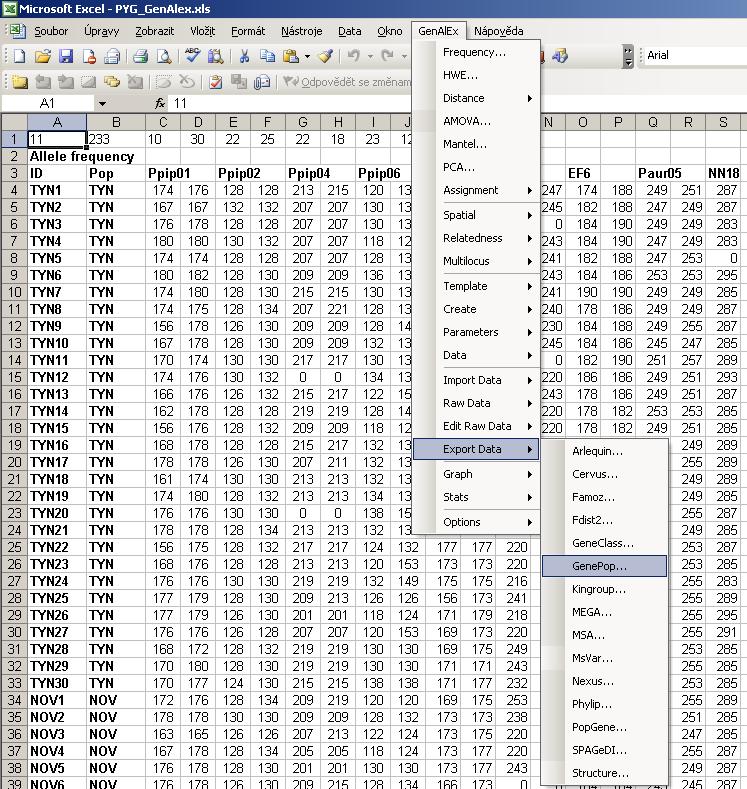Click the fx insert function icon
Image resolution: width=747 pixels, height=789 pixels.
tap(160, 103)
